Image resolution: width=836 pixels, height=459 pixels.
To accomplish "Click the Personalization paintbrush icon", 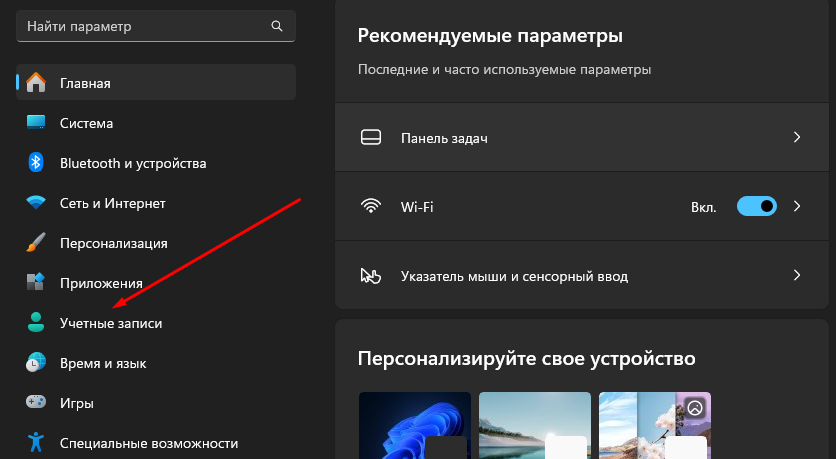I will pyautogui.click(x=36, y=243).
